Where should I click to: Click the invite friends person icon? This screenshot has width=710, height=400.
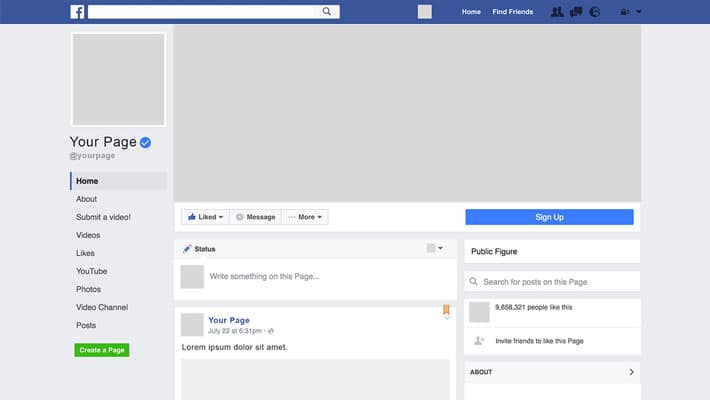click(479, 341)
